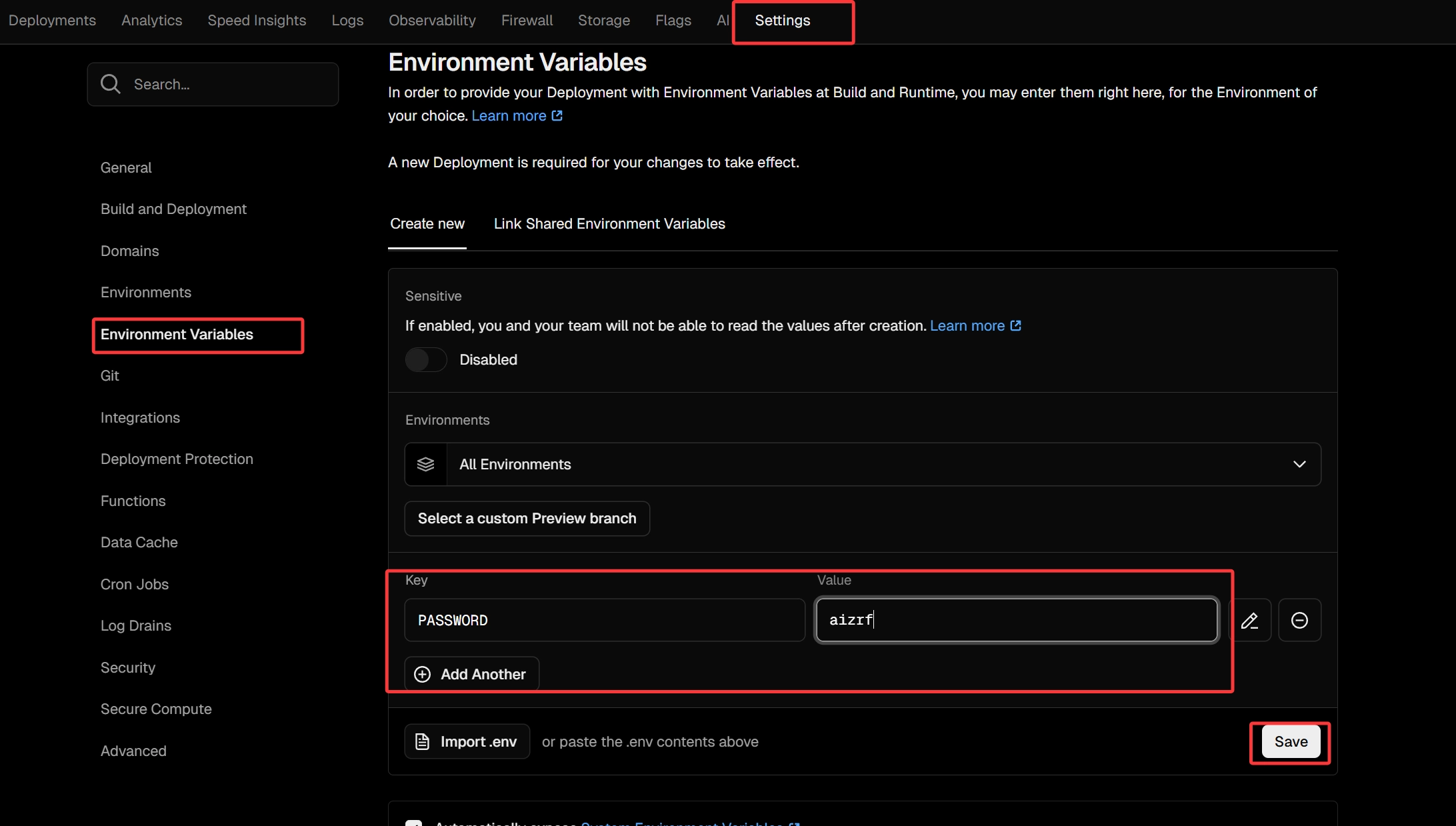Image resolution: width=1456 pixels, height=826 pixels.
Task: Go to the Logs tab
Action: tap(347, 21)
